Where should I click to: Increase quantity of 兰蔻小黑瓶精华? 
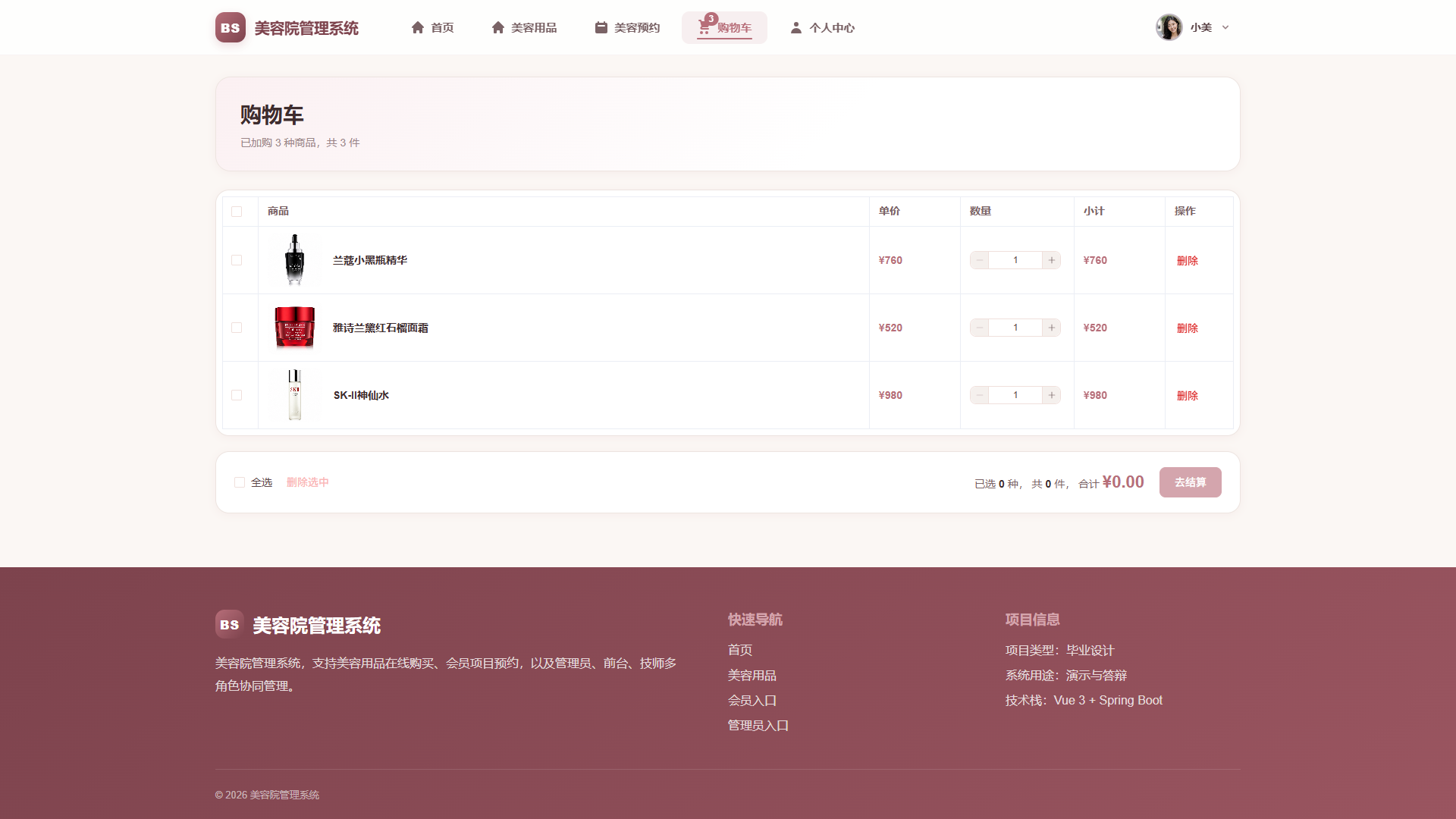[1051, 260]
